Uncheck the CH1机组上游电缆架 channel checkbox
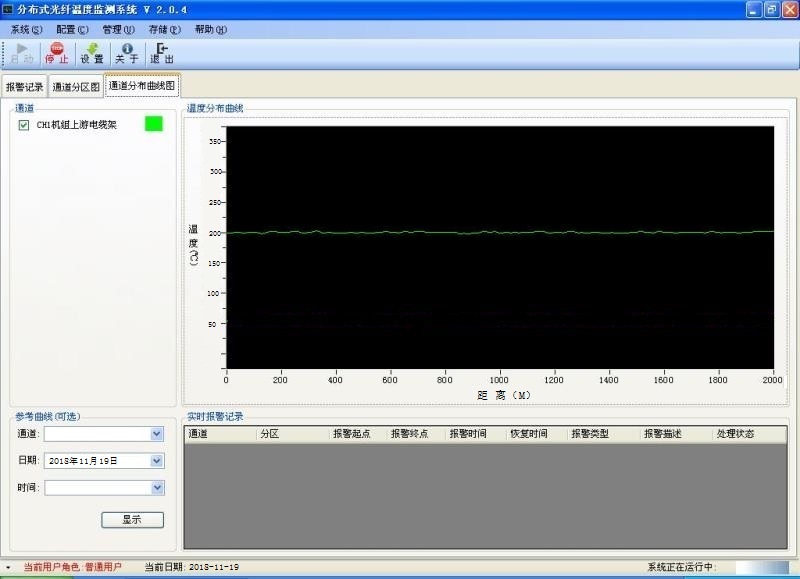The width and height of the screenshot is (800, 579). (24, 125)
